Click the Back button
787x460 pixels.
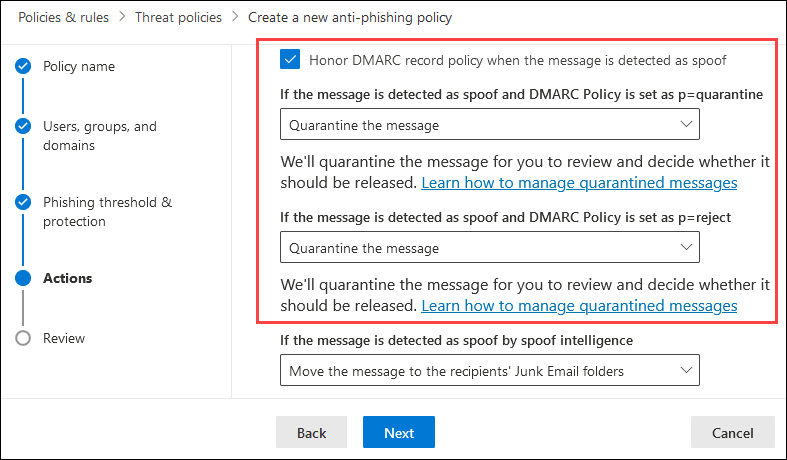click(311, 432)
